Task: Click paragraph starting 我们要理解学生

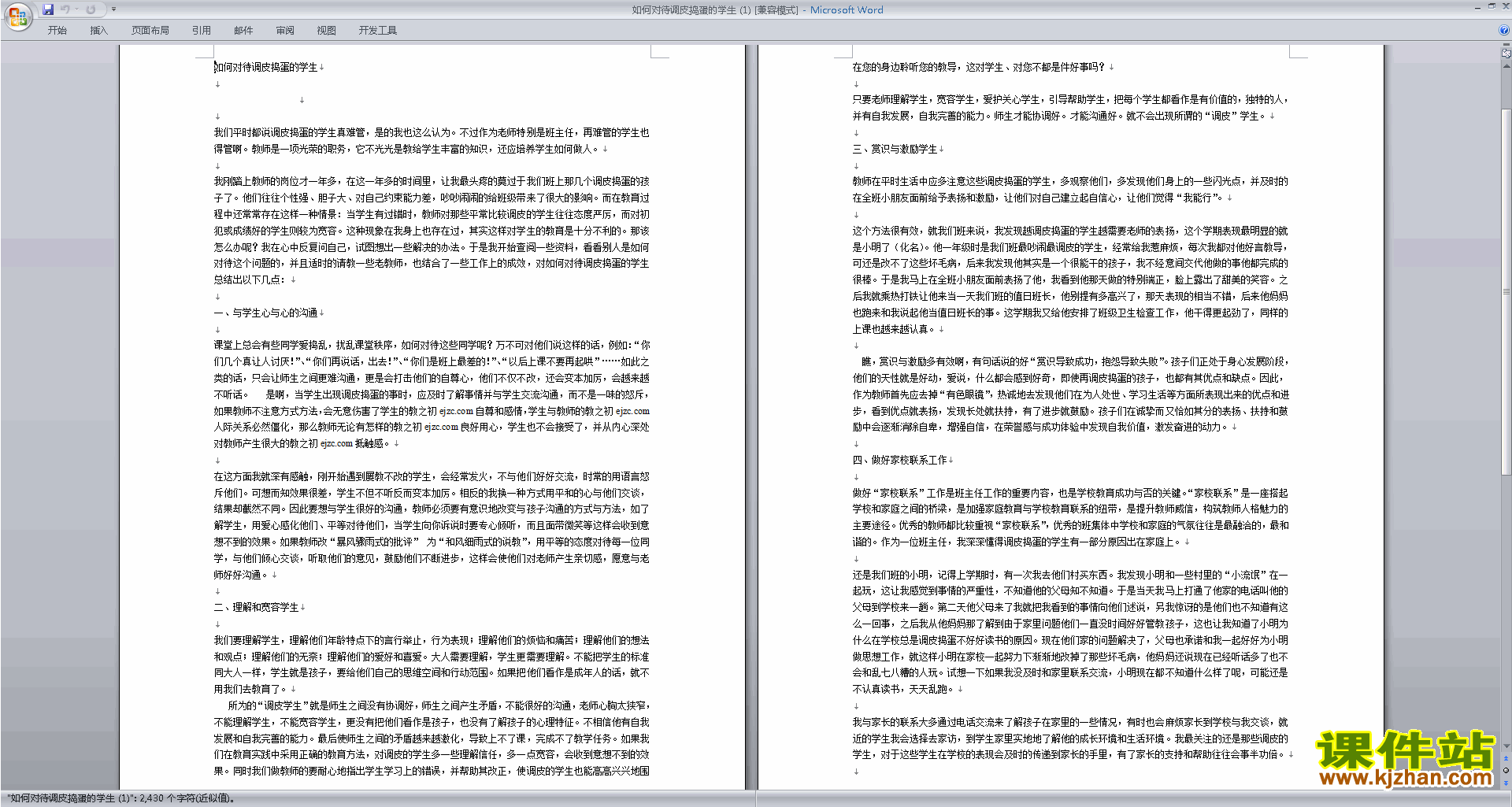Action: point(432,664)
